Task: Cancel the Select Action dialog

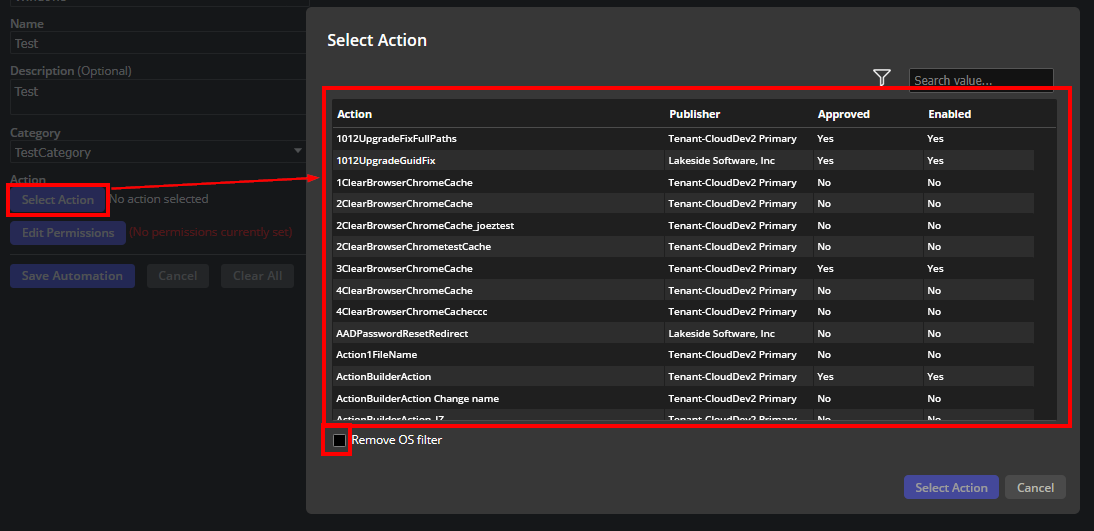Action: point(1035,487)
